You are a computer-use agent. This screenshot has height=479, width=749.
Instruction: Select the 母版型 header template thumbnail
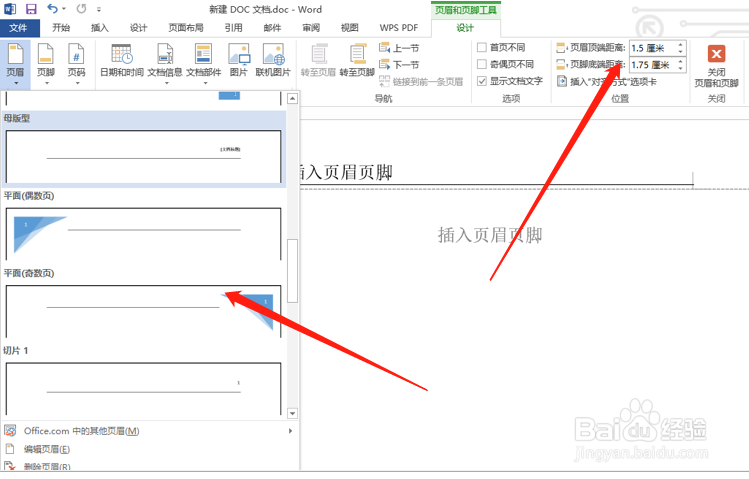(x=143, y=157)
